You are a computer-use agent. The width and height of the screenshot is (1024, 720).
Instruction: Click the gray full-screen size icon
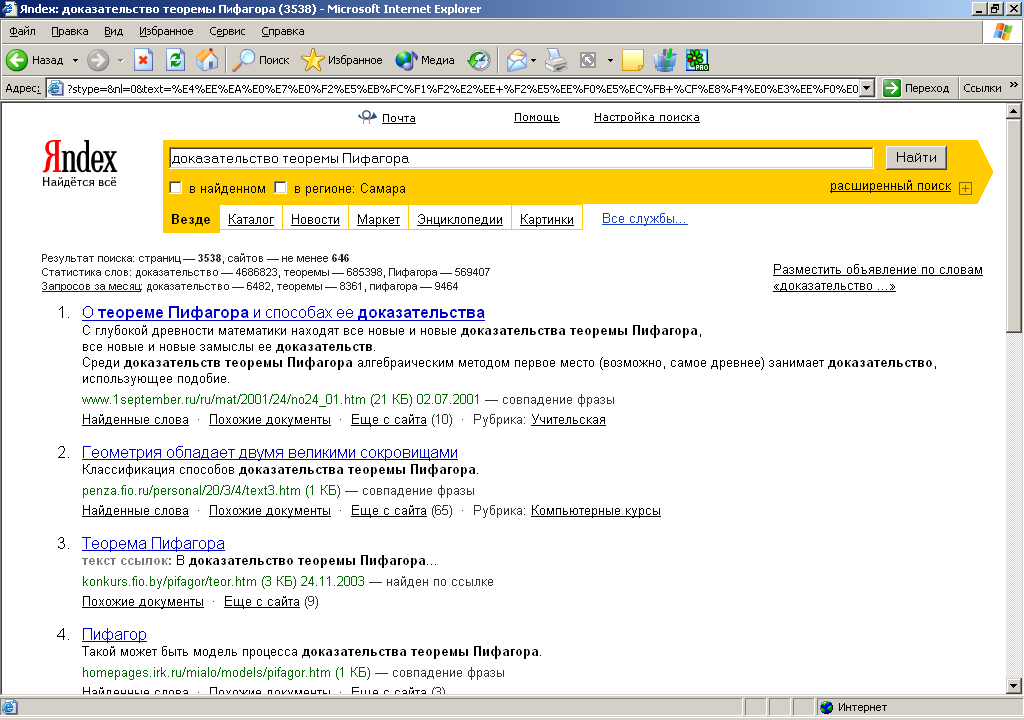click(x=588, y=60)
